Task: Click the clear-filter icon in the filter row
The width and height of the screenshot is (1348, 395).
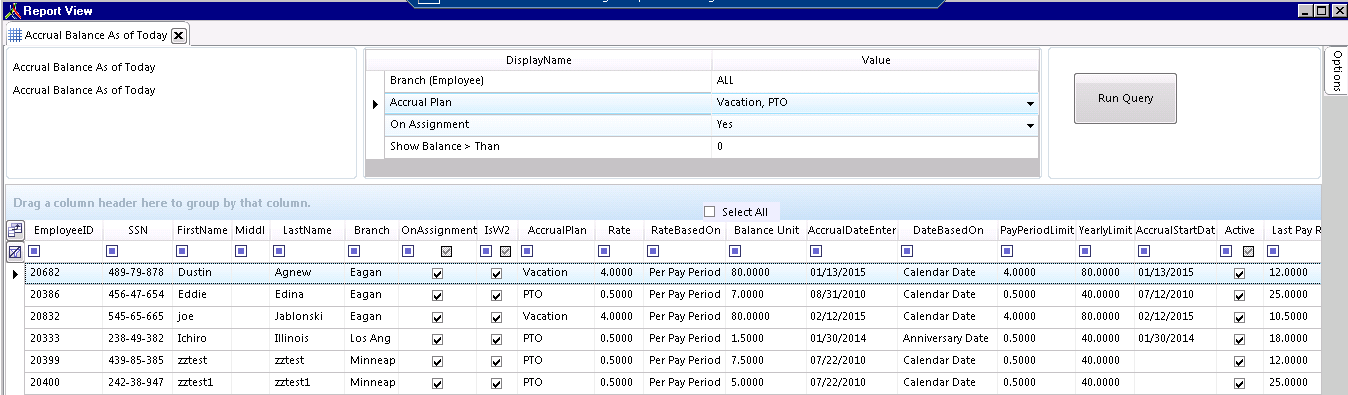Action: coord(15,252)
